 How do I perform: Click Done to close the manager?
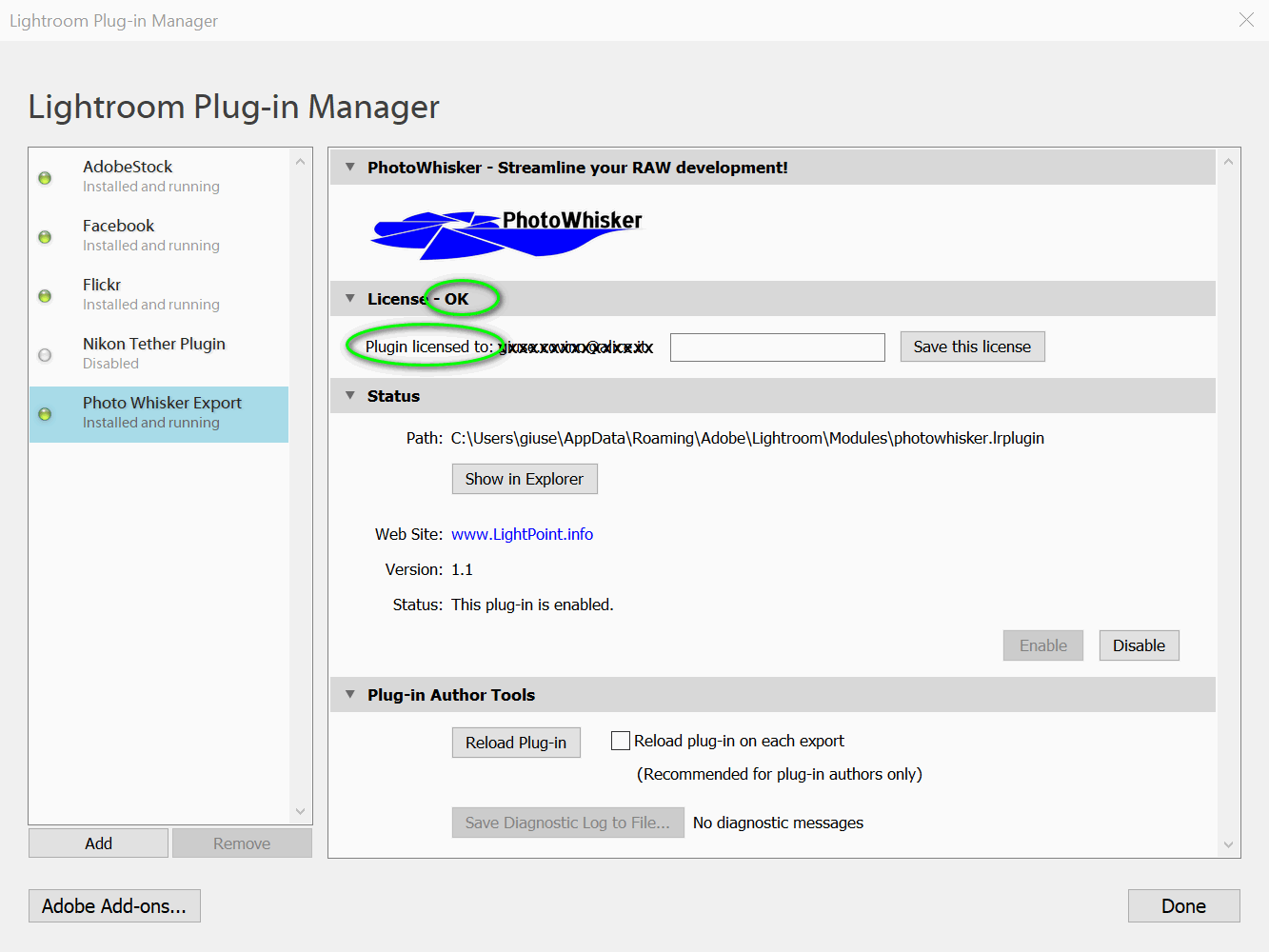[x=1183, y=906]
